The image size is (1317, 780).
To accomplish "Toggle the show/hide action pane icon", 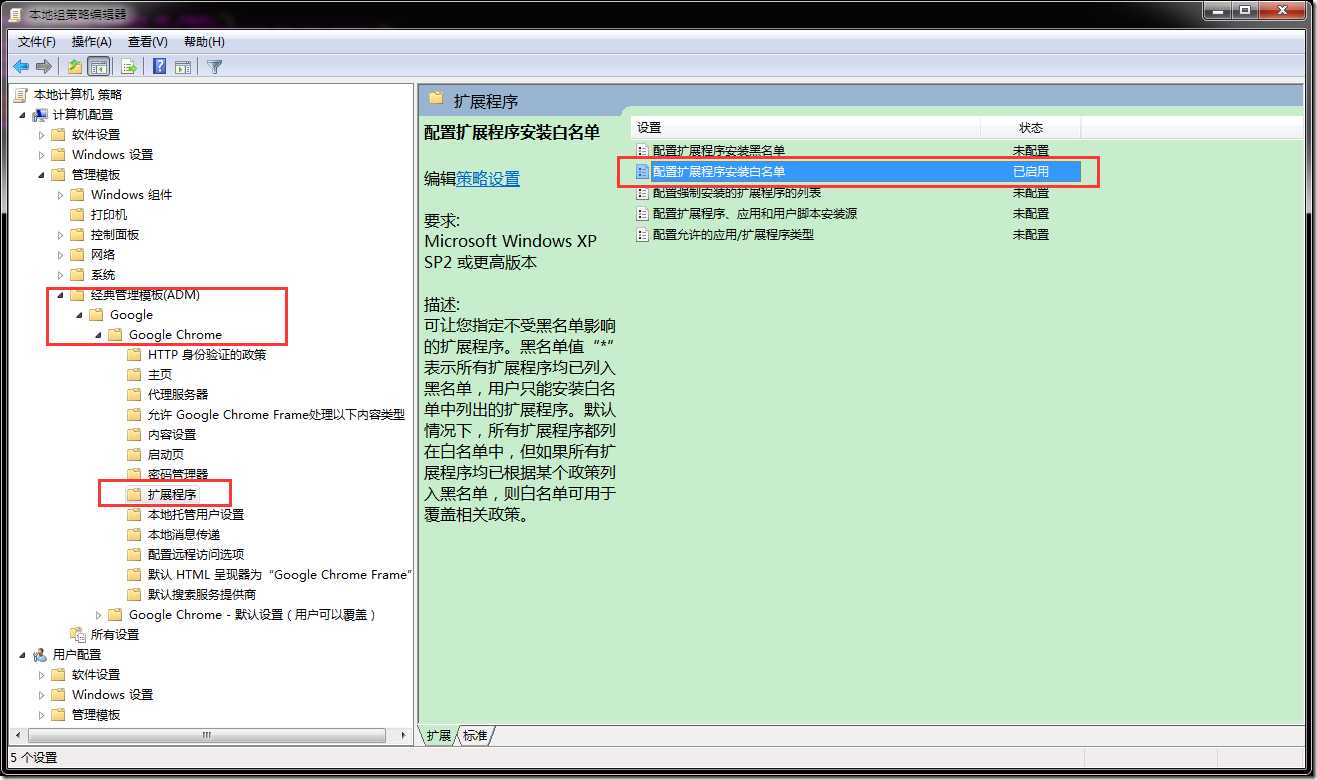I will click(183, 67).
